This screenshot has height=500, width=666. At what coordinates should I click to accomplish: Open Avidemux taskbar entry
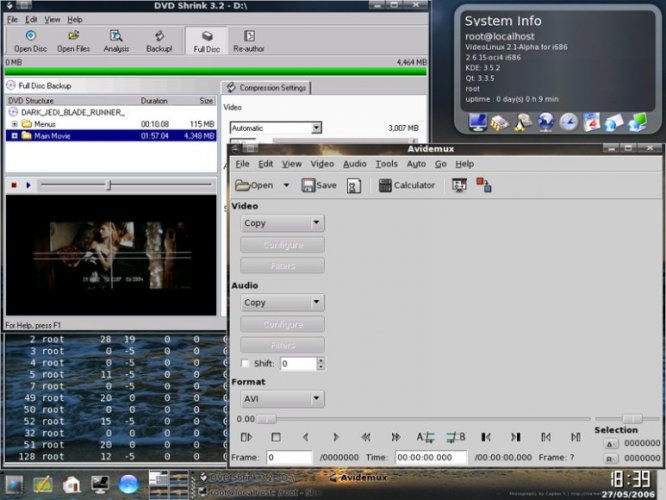click(x=359, y=477)
